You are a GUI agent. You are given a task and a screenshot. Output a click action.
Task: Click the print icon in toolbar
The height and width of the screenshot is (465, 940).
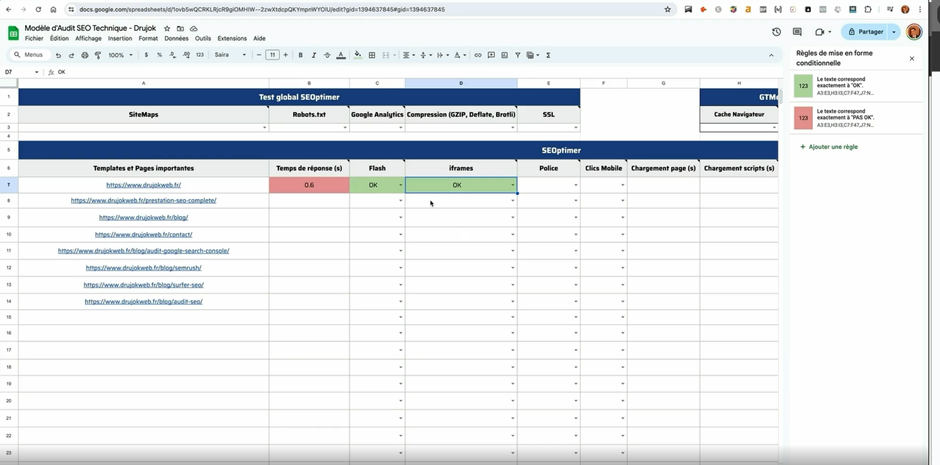pyautogui.click(x=85, y=55)
